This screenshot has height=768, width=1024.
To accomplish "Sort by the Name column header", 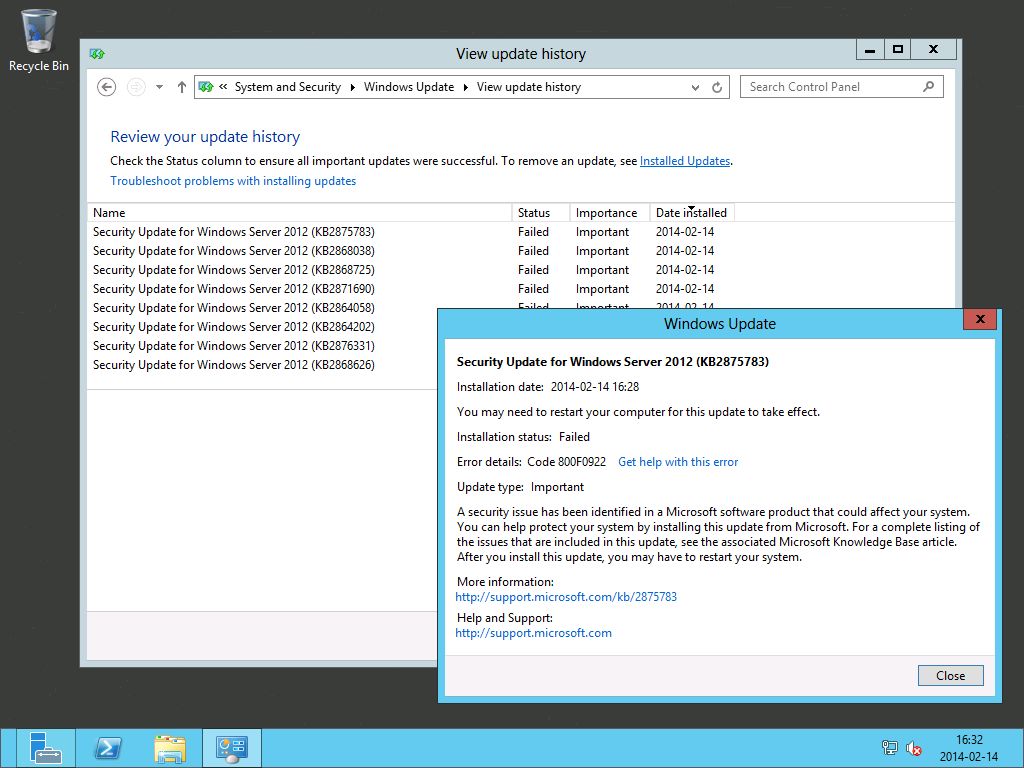I will [x=300, y=213].
